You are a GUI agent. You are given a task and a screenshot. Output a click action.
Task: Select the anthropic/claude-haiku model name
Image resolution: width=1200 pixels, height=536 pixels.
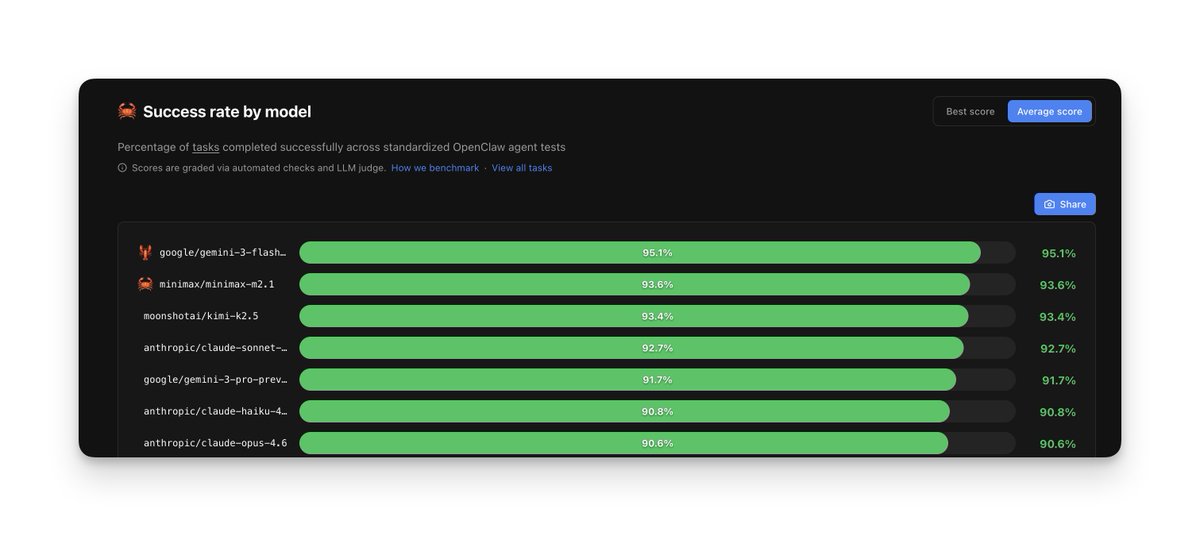[215, 411]
